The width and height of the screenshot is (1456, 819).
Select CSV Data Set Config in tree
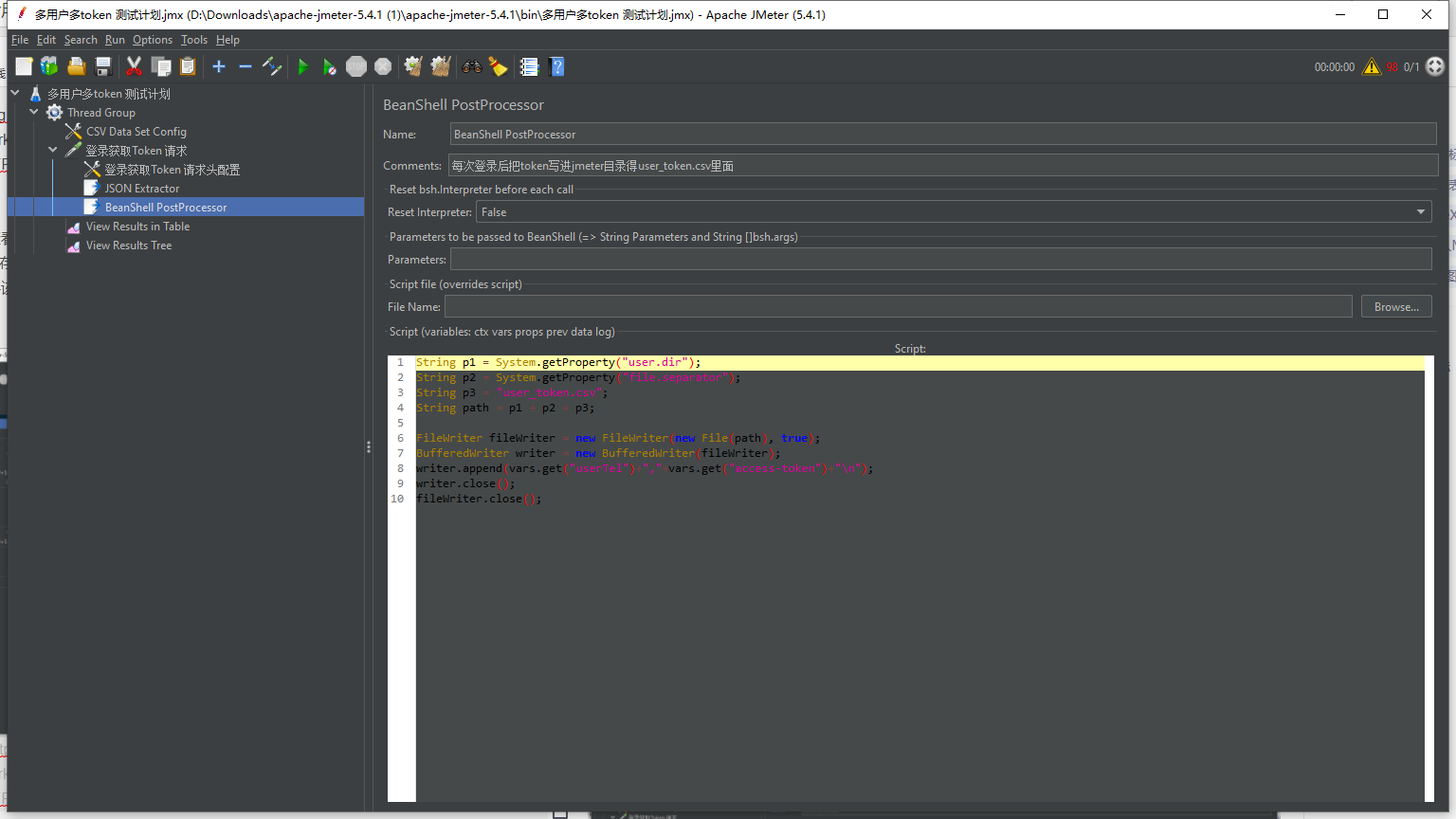[136, 132]
